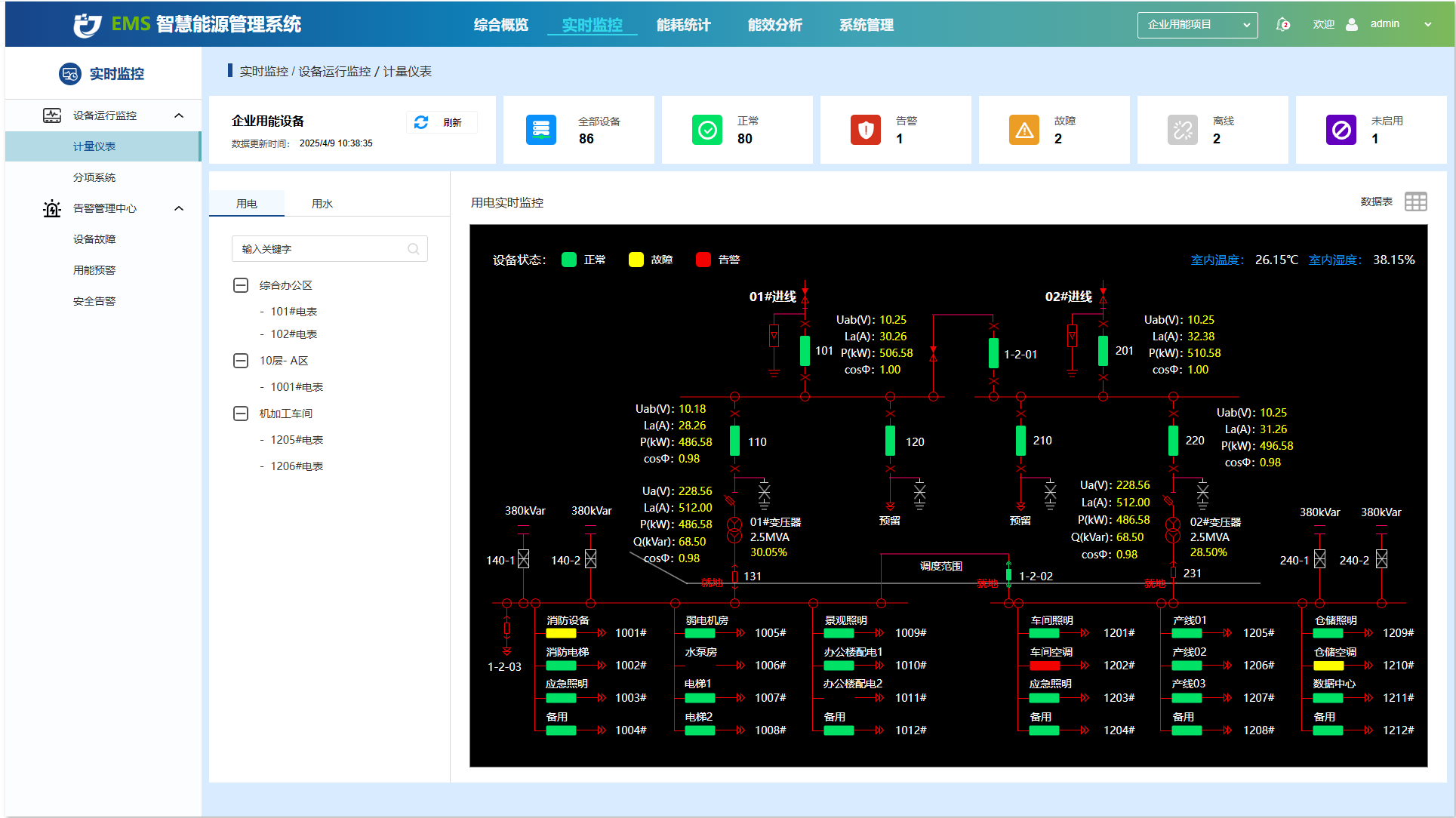Click the search magnifier icon

pos(414,249)
